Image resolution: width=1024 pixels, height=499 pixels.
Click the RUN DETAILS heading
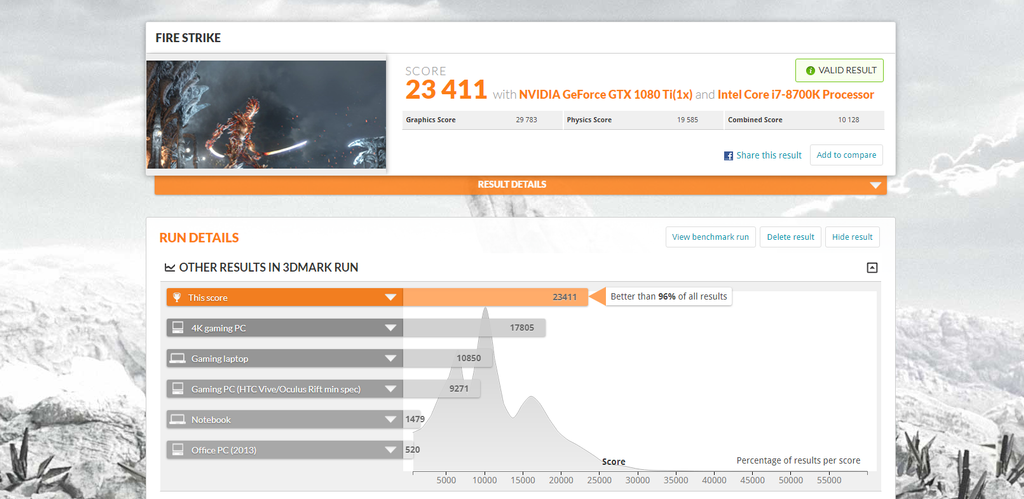click(199, 238)
